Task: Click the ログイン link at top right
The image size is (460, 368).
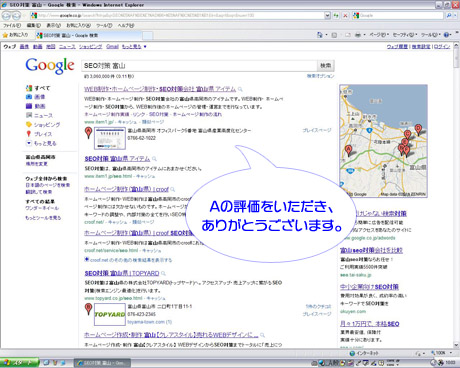Action: click(442, 47)
